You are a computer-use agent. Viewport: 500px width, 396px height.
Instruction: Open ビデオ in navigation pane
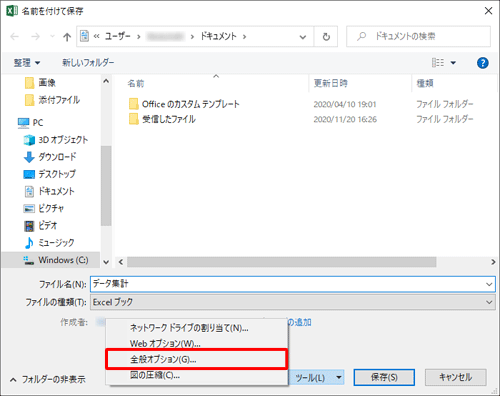click(40, 226)
